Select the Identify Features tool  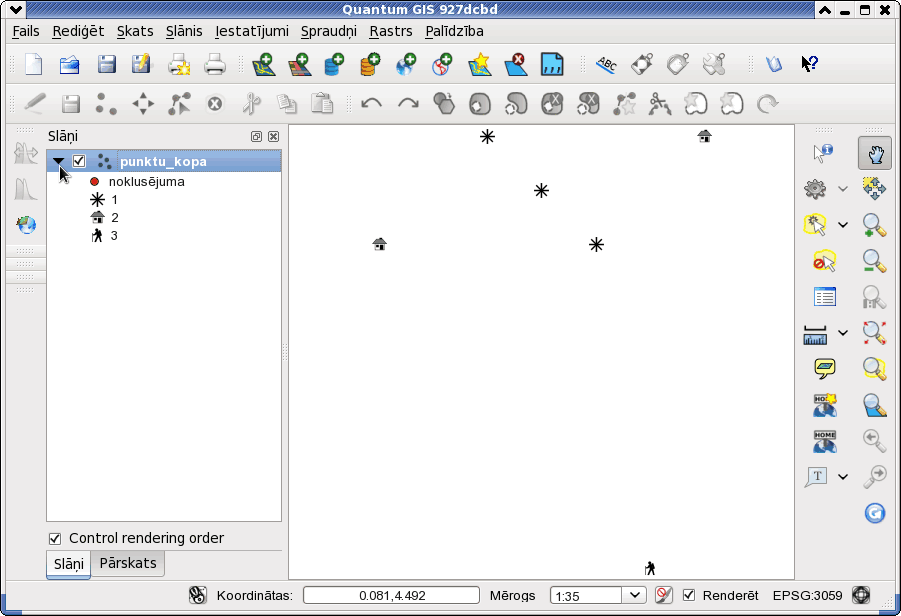[x=823, y=153]
